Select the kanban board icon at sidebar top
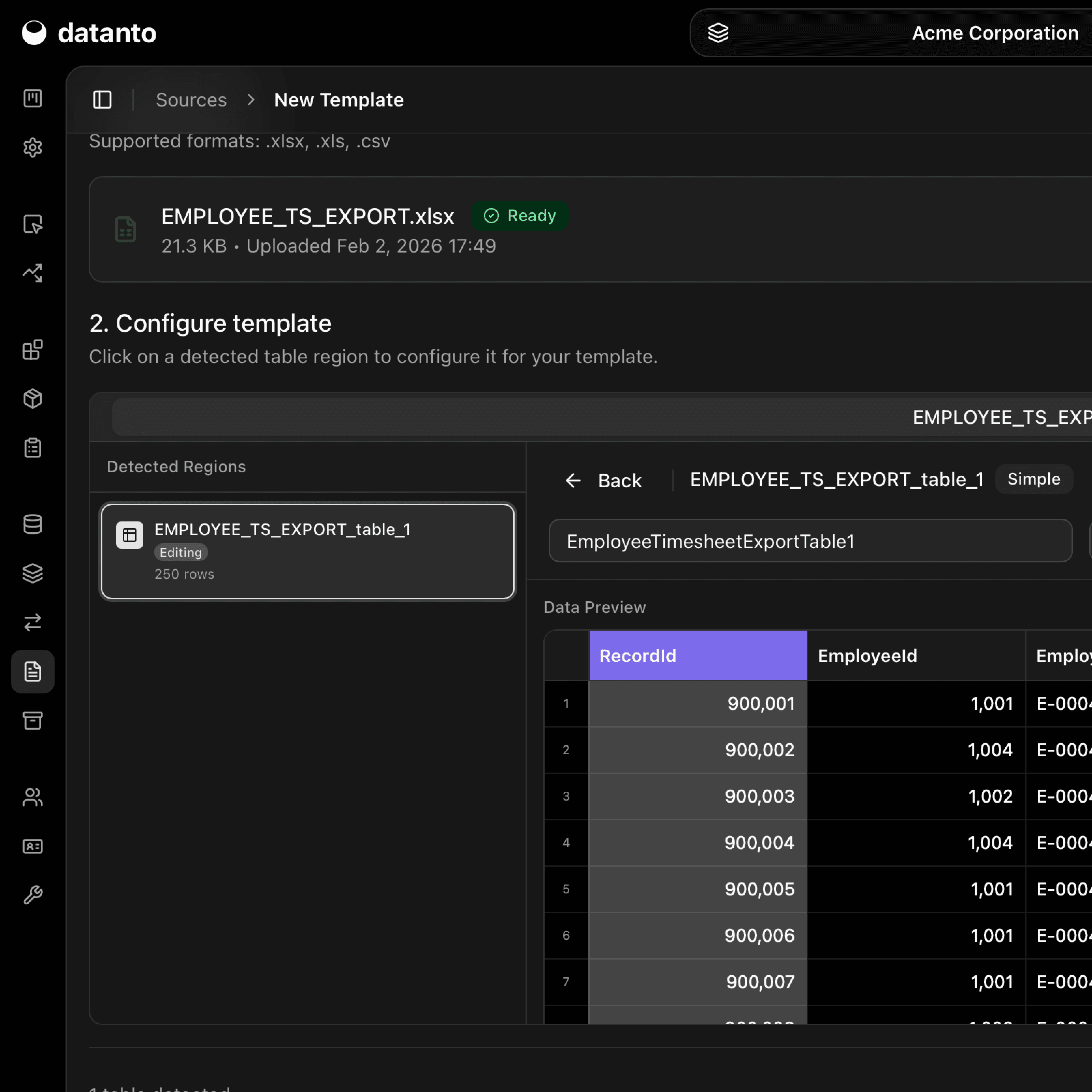The height and width of the screenshot is (1092, 1092). tap(33, 98)
